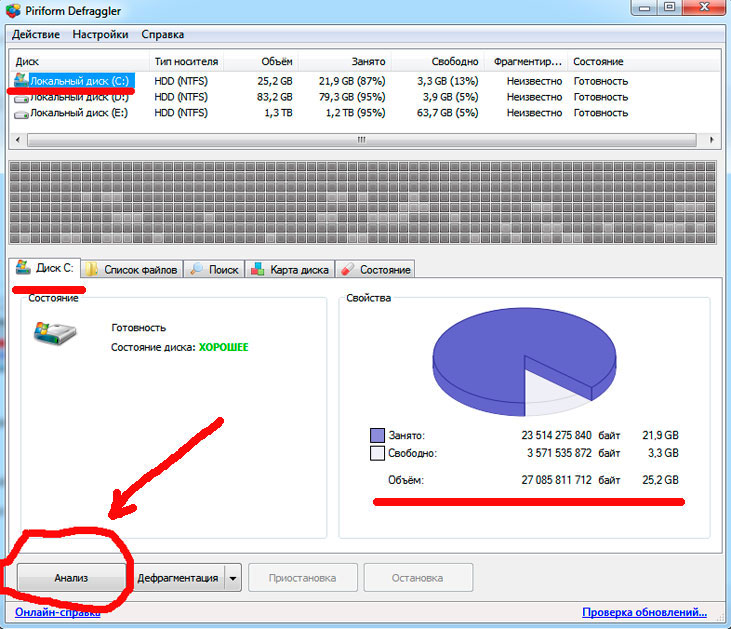
Task: Click the 3,3 GB (13%) free cell
Action: click(x=448, y=81)
